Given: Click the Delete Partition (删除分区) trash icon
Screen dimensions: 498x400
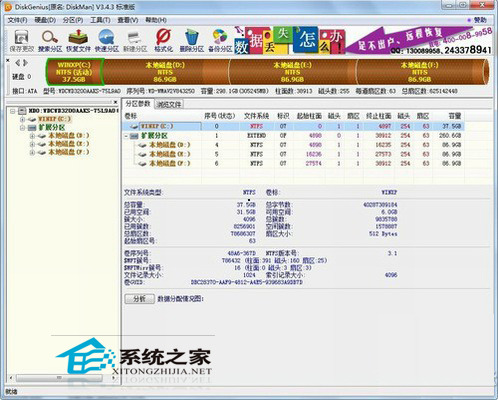Looking at the screenshot, I should (x=192, y=41).
